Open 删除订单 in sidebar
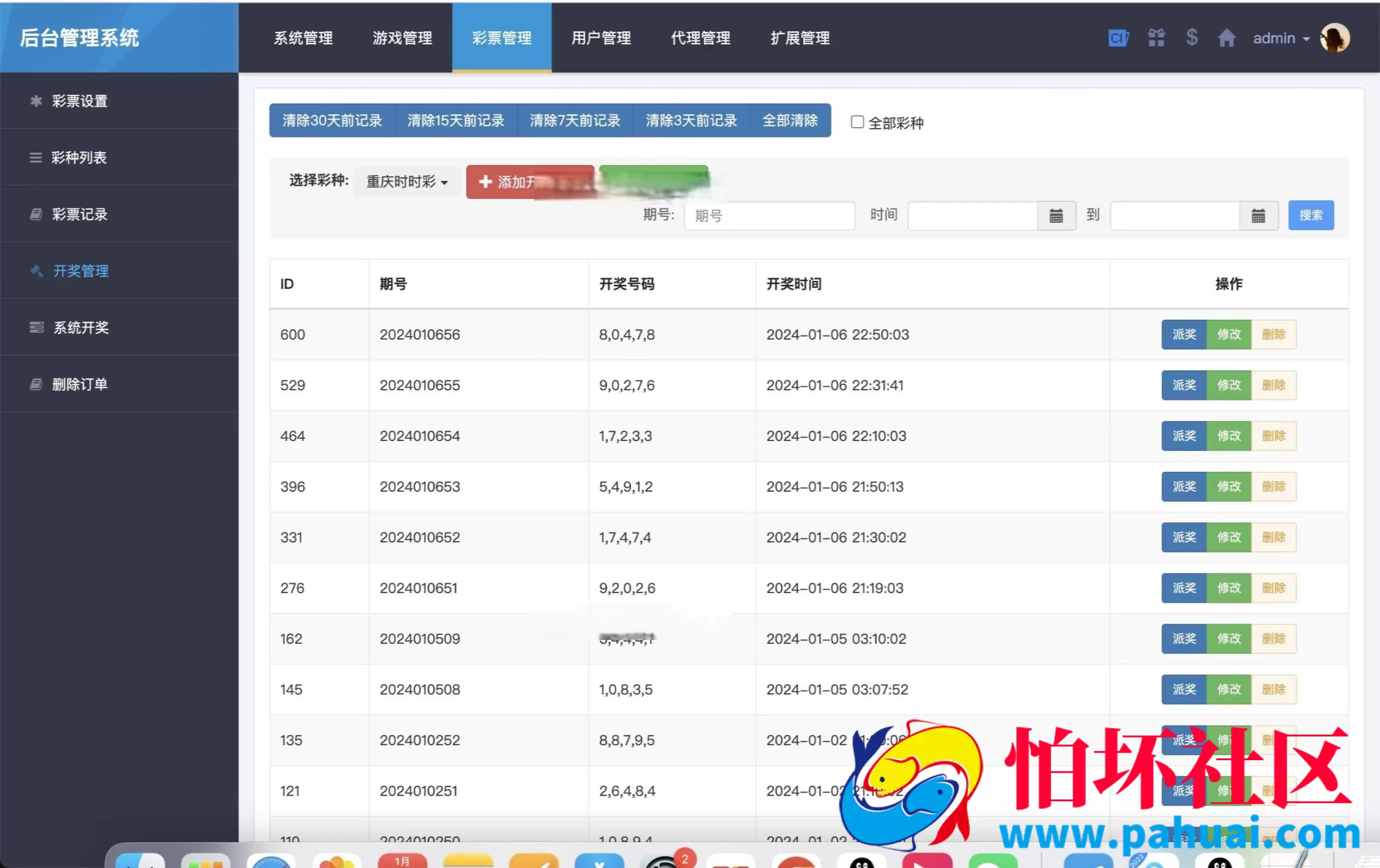This screenshot has height=868, width=1380. [119, 384]
